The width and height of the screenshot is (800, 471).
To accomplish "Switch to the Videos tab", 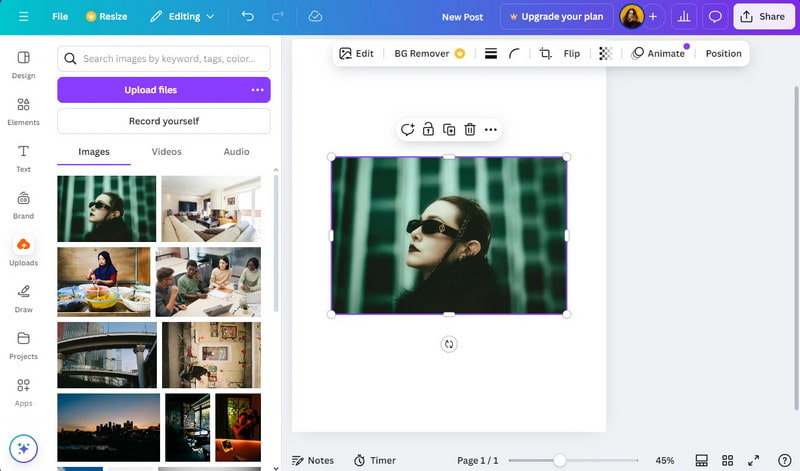I will [x=166, y=152].
